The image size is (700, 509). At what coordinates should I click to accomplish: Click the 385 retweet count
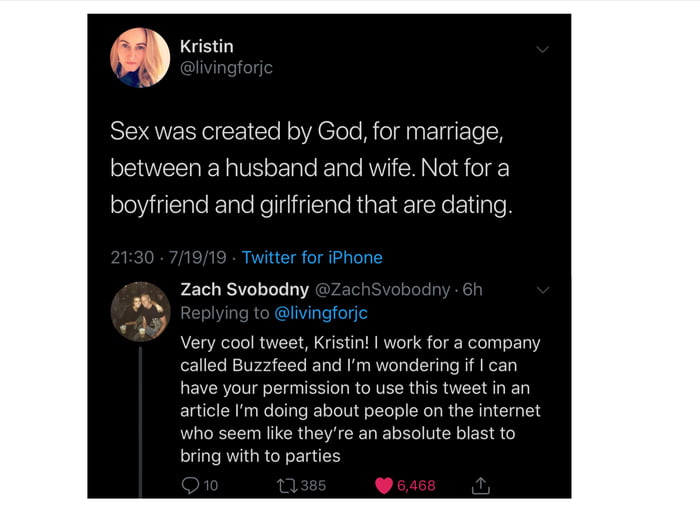(x=313, y=485)
